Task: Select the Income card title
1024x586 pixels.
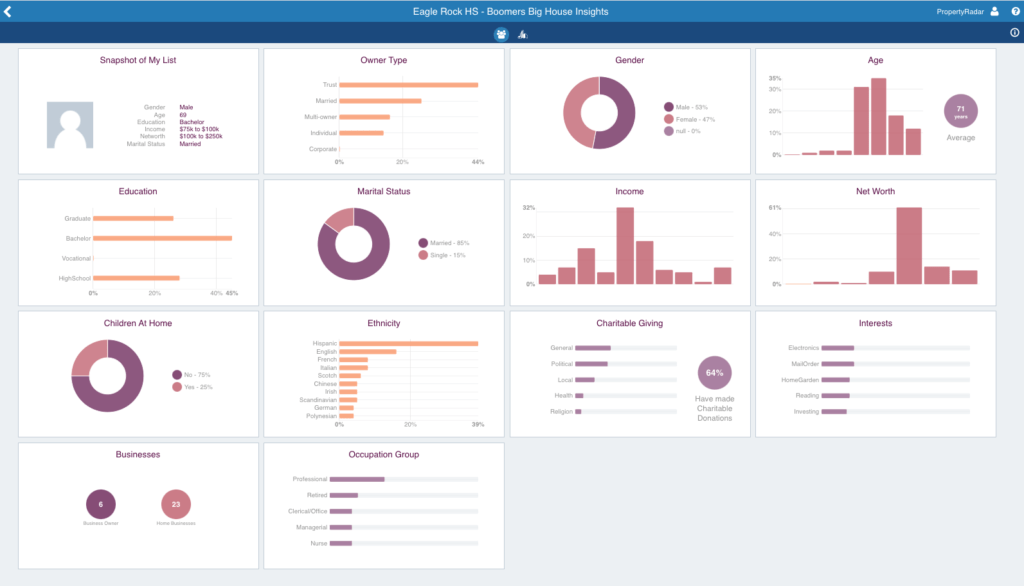Action: click(x=630, y=191)
